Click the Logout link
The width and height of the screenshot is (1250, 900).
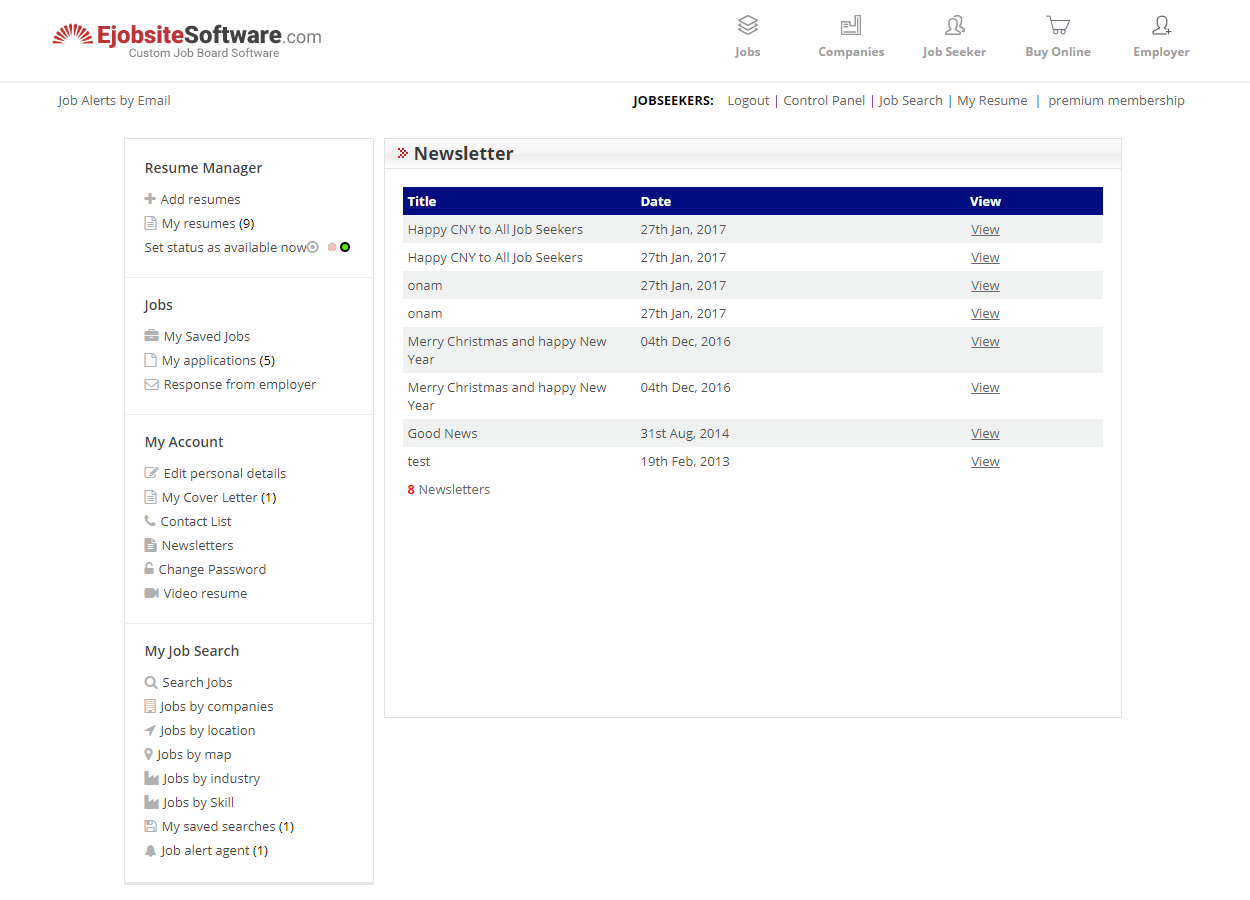pos(748,100)
